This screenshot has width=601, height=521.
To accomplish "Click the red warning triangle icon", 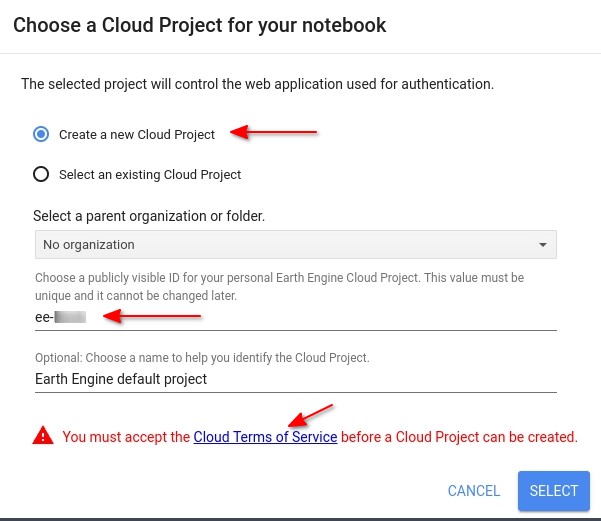I will pos(43,436).
